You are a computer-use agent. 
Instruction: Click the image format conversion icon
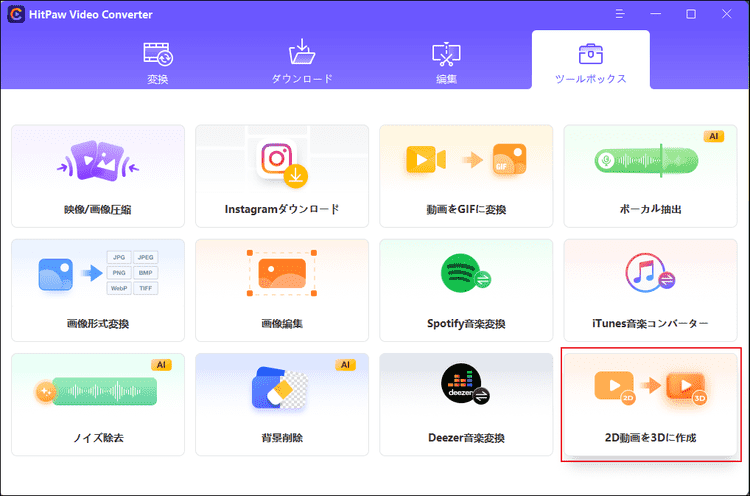point(98,273)
